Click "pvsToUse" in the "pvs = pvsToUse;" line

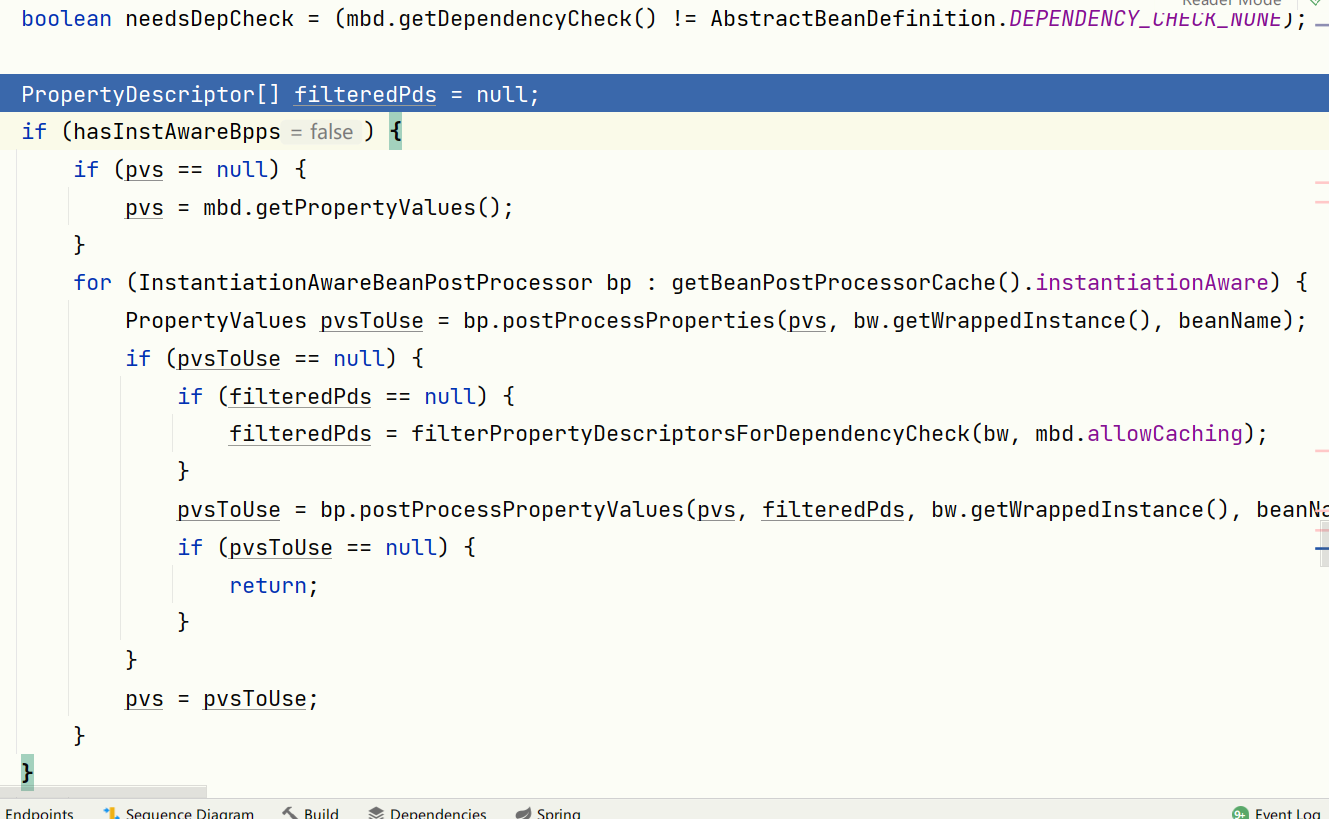255,699
